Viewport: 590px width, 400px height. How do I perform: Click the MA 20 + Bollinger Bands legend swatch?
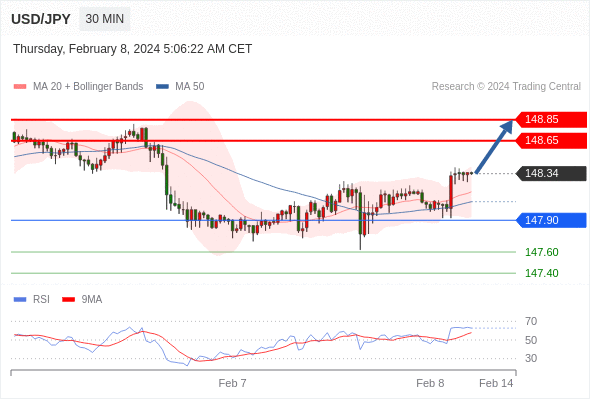(20, 87)
